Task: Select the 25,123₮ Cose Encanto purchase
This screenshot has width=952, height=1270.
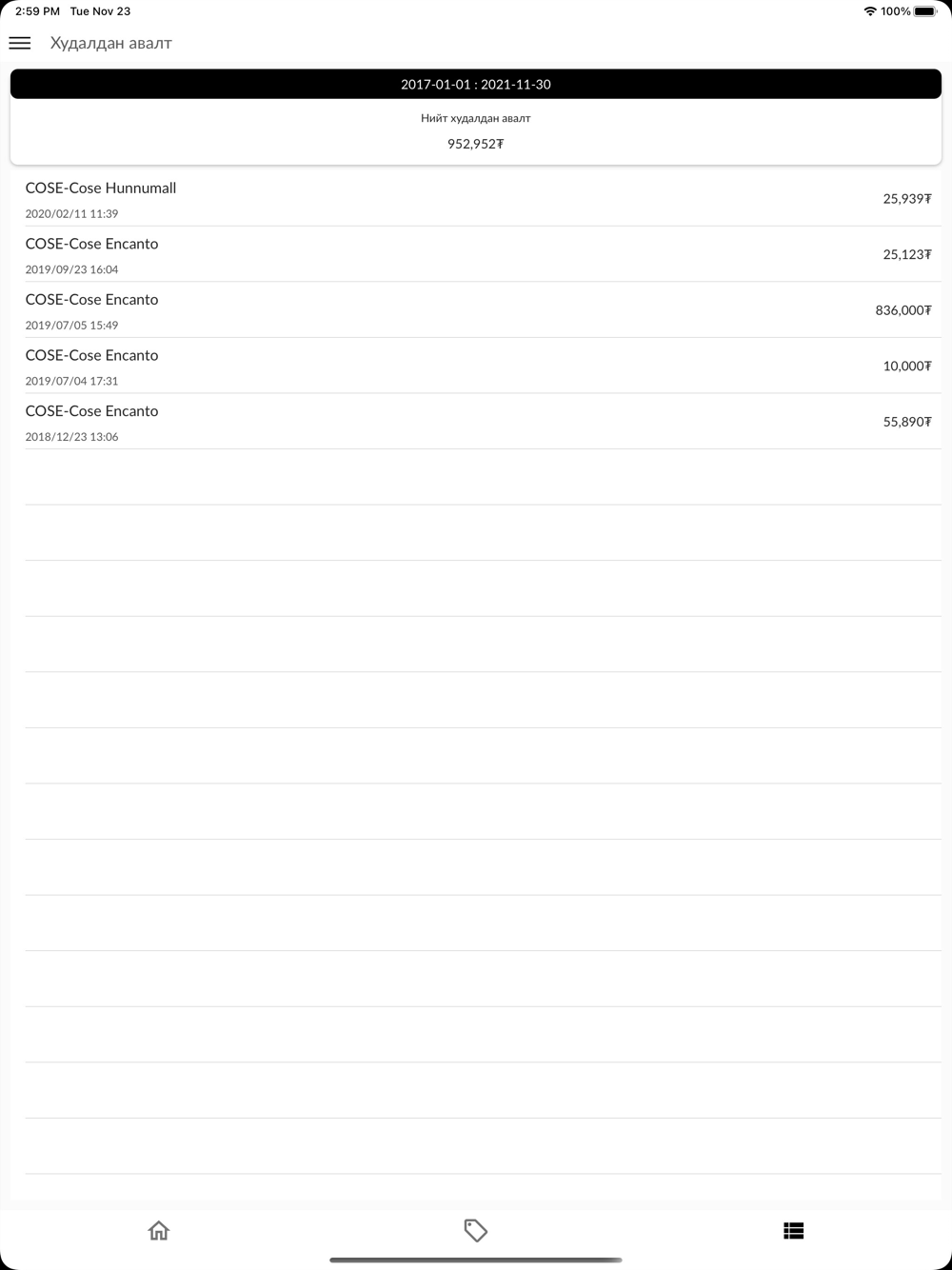Action: coord(476,254)
